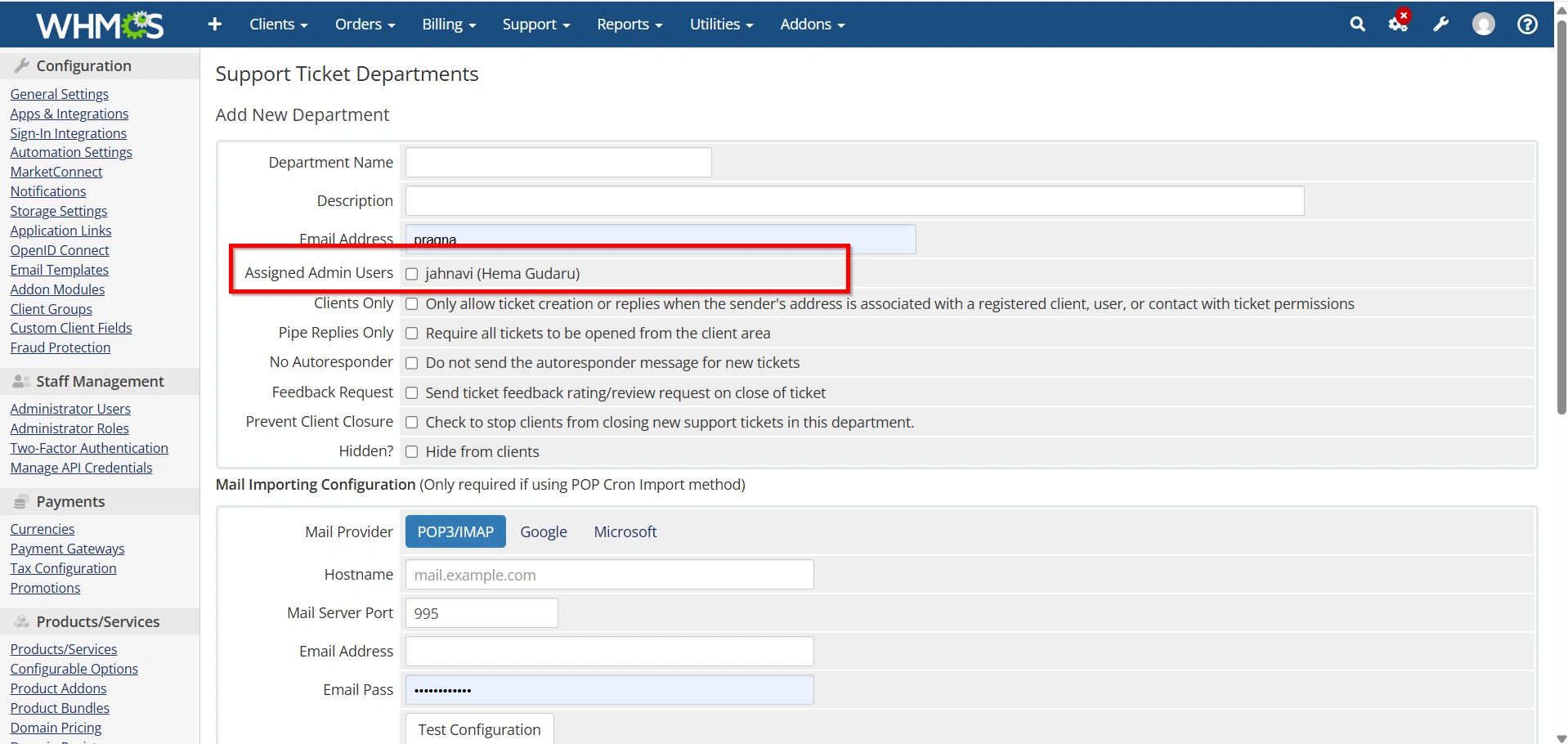Open the Domain Pricing link
The height and width of the screenshot is (744, 1568).
tap(56, 728)
